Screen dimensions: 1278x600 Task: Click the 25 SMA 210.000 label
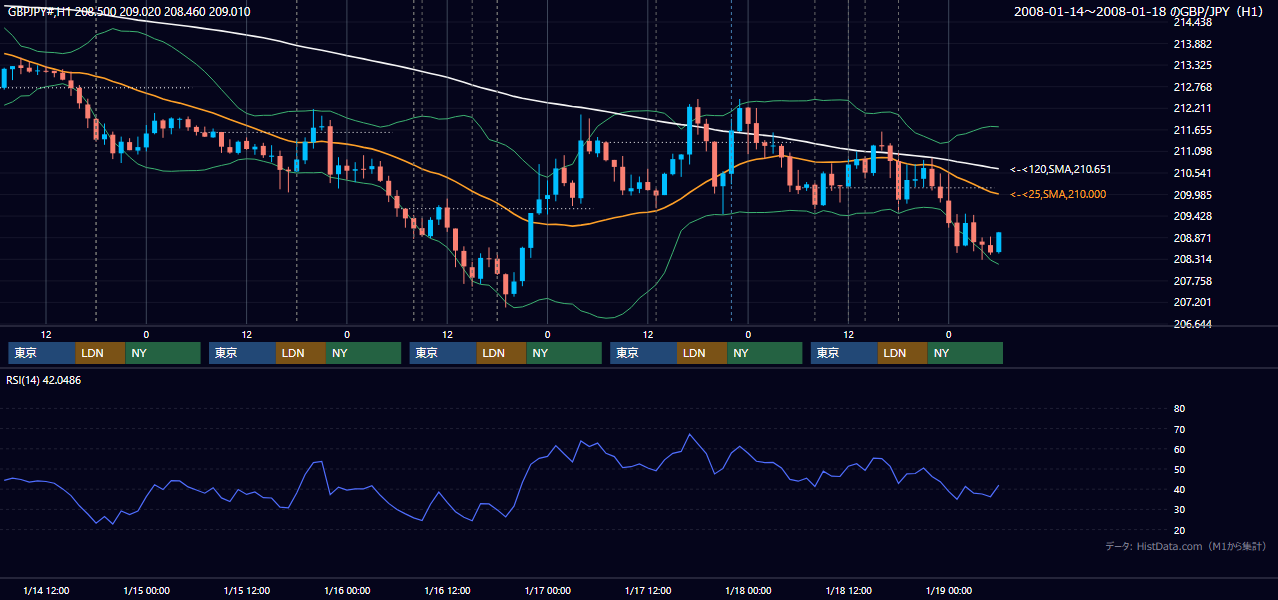pyautogui.click(x=1058, y=194)
